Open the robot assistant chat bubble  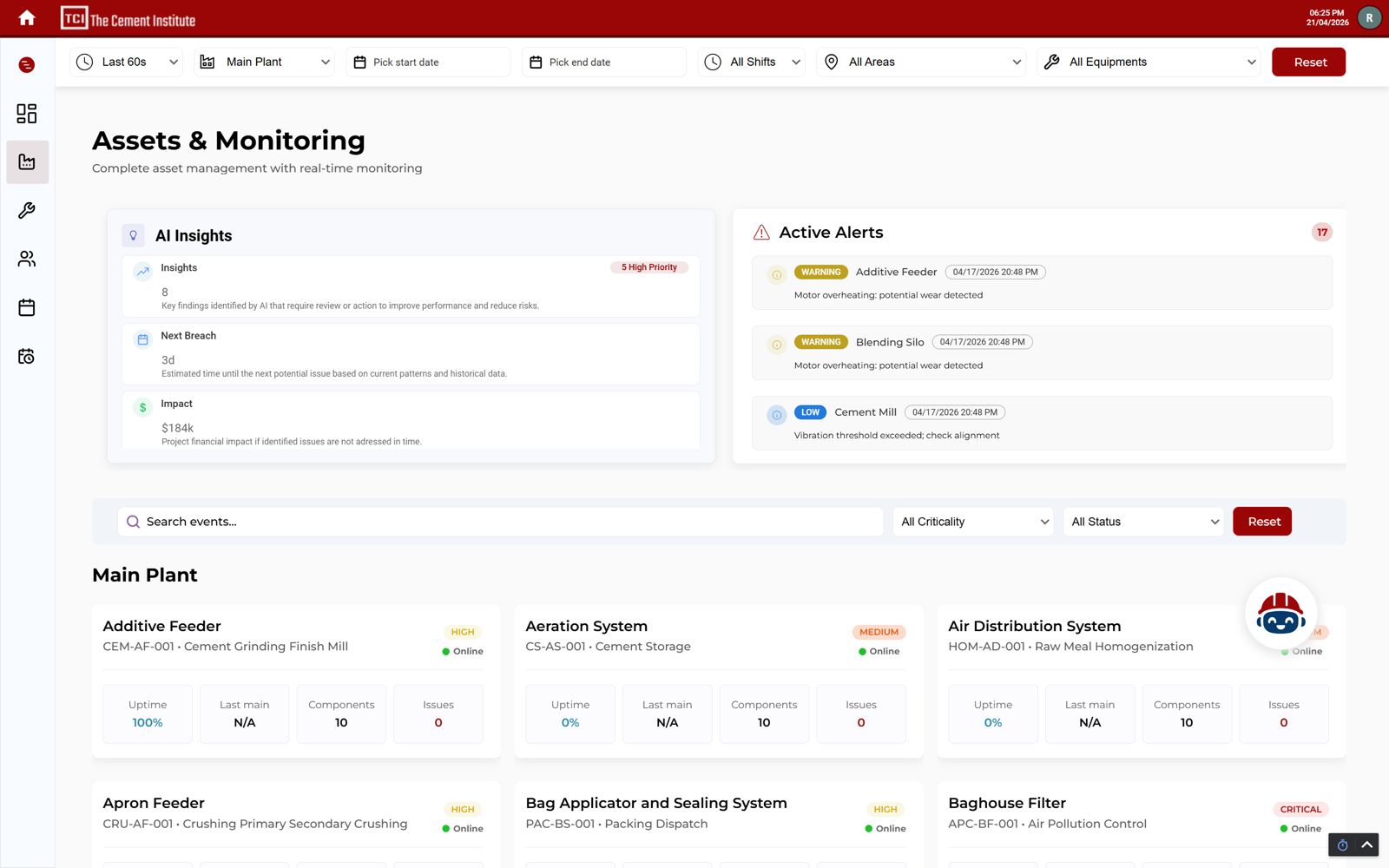(1280, 614)
